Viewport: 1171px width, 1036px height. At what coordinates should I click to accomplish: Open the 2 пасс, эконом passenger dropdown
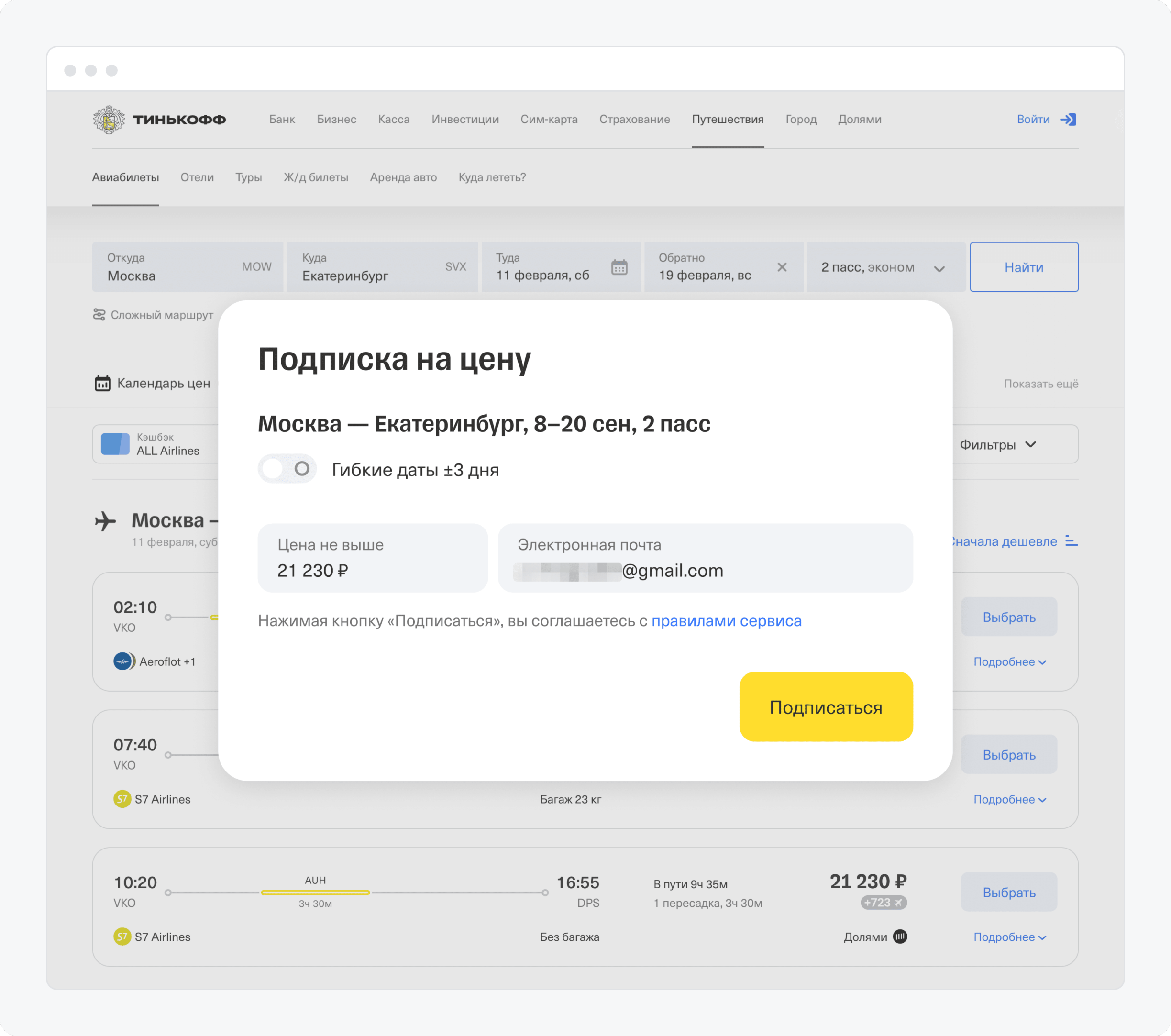coord(886,267)
